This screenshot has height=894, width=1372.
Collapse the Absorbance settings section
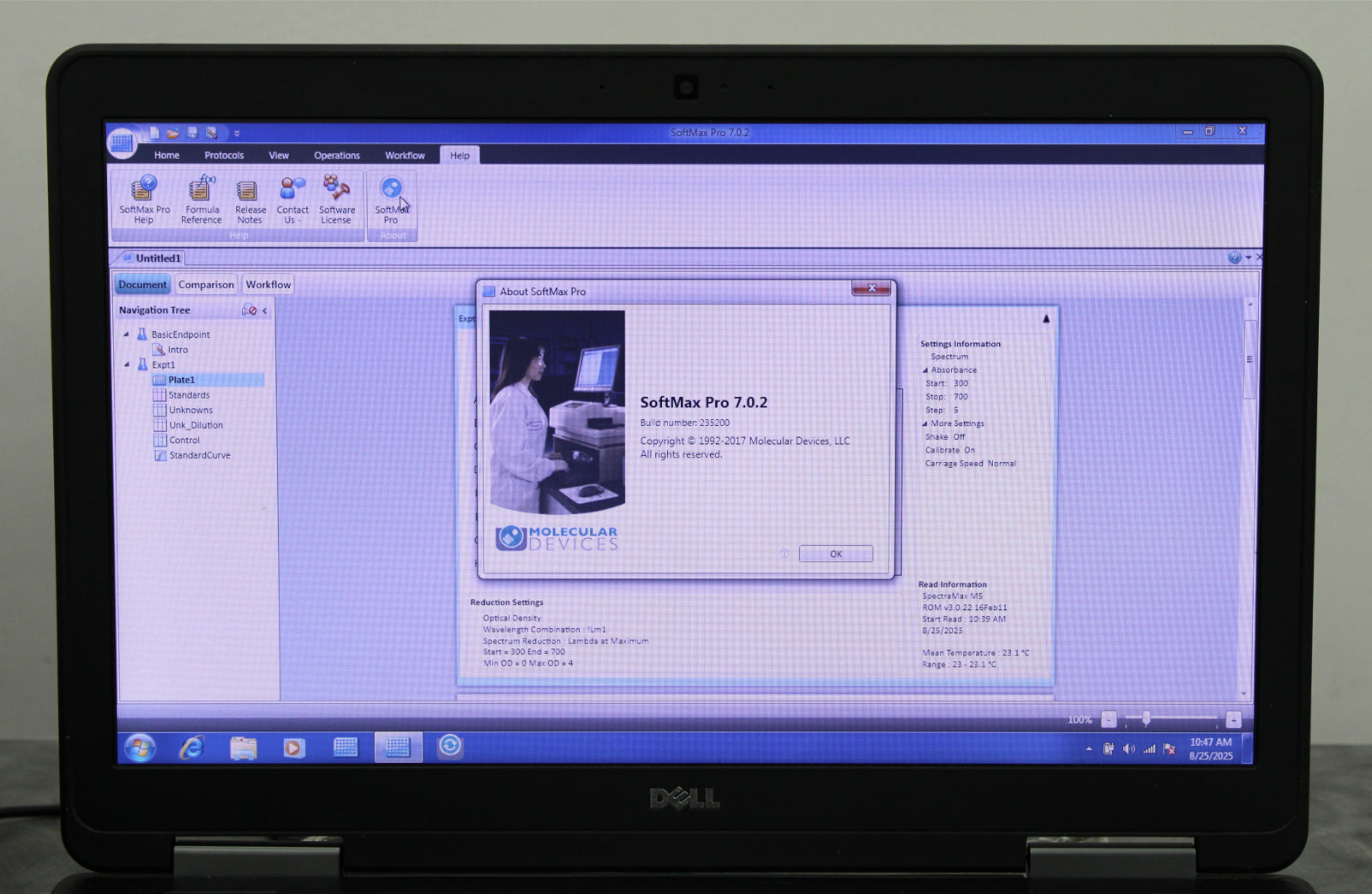click(x=925, y=370)
